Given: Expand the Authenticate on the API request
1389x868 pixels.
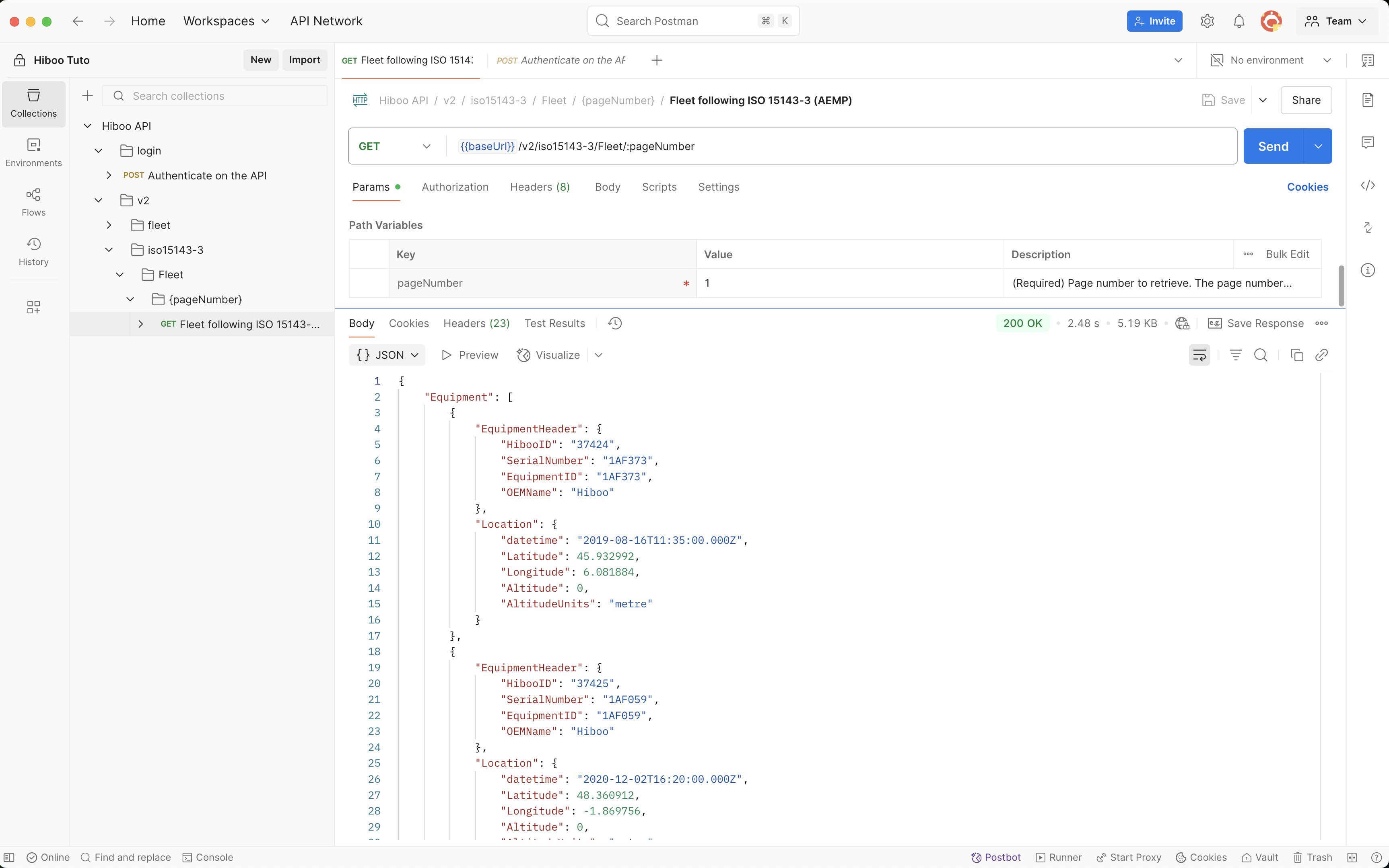Looking at the screenshot, I should point(109,175).
